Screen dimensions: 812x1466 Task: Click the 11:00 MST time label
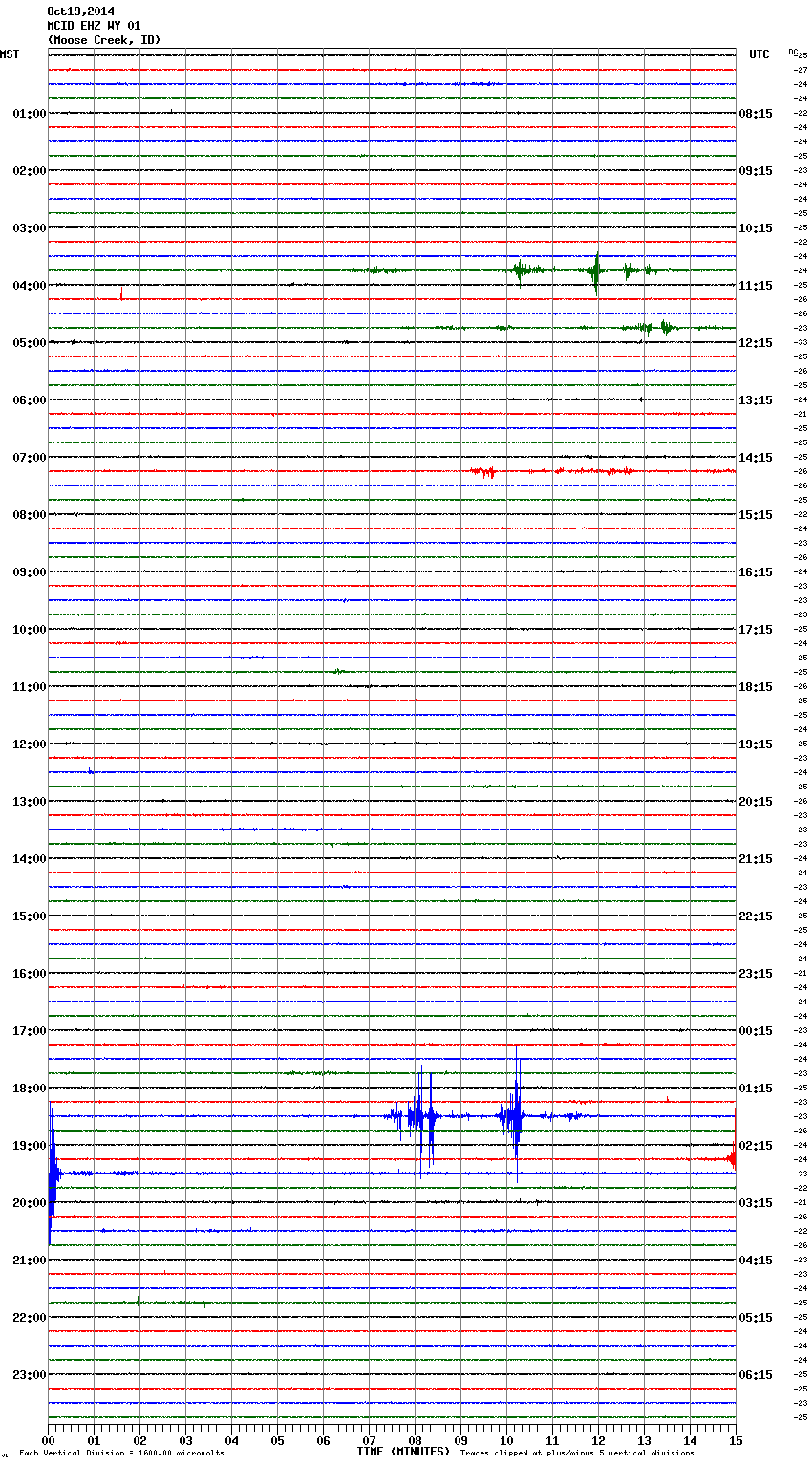click(x=29, y=687)
